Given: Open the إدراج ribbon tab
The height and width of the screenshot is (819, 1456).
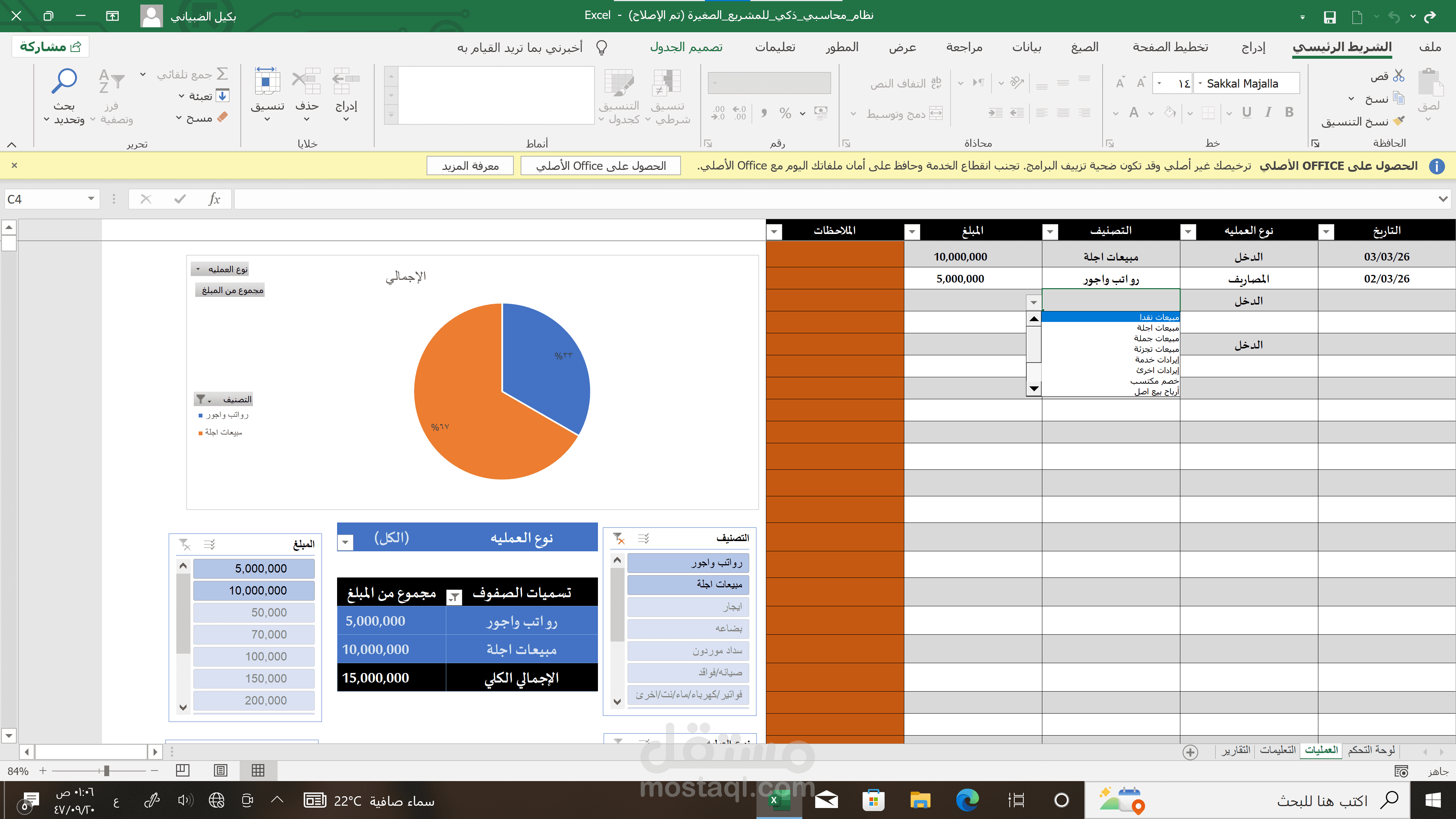Looking at the screenshot, I should [x=1253, y=47].
